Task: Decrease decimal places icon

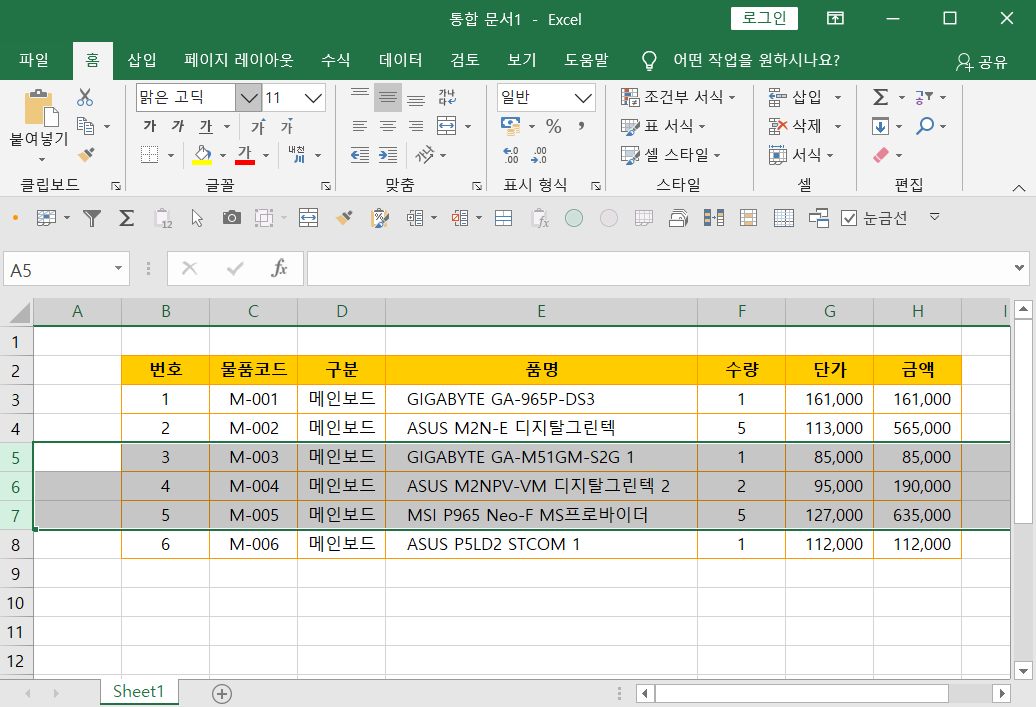Action: click(x=539, y=155)
